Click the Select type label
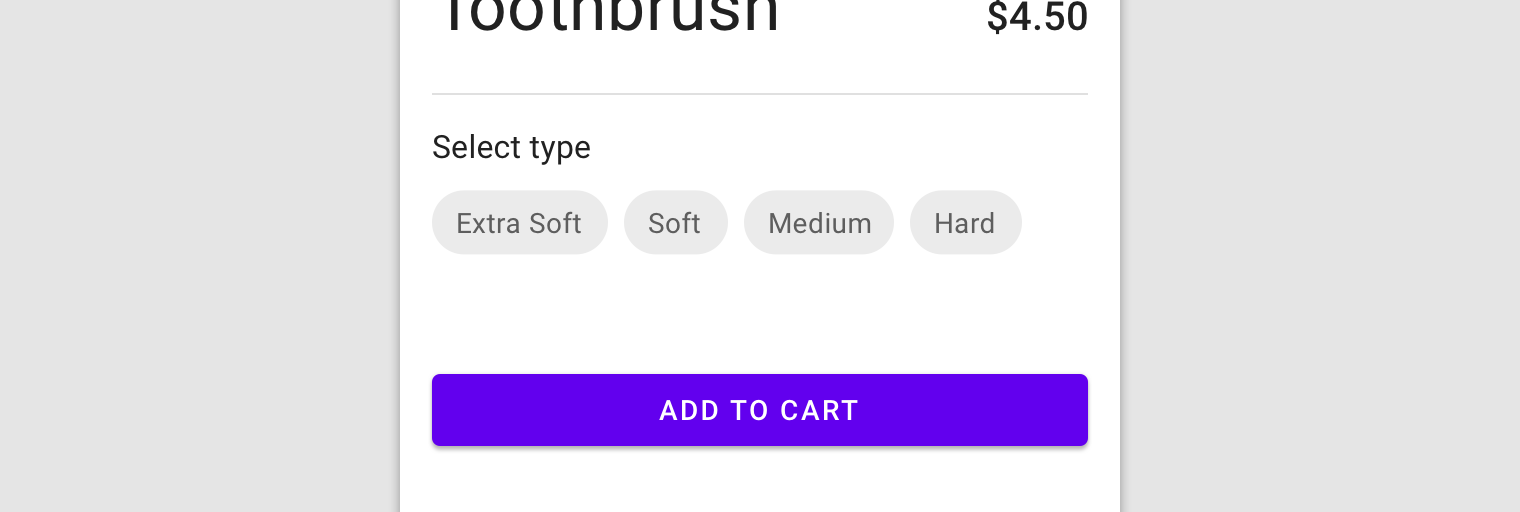Image resolution: width=1520 pixels, height=512 pixels. (x=511, y=147)
